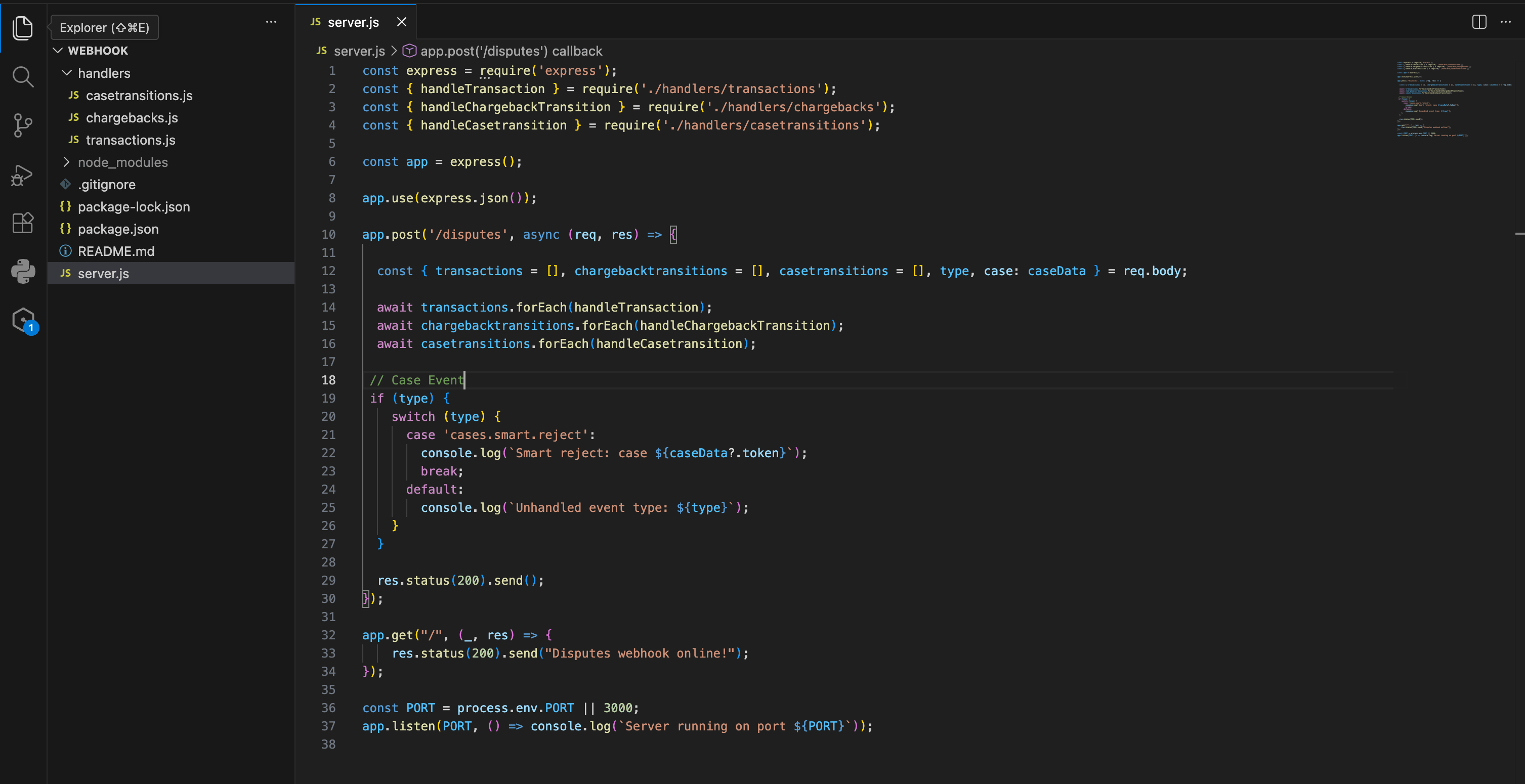Click the braces icon beside package-lock.json
1525x784 pixels.
click(65, 206)
